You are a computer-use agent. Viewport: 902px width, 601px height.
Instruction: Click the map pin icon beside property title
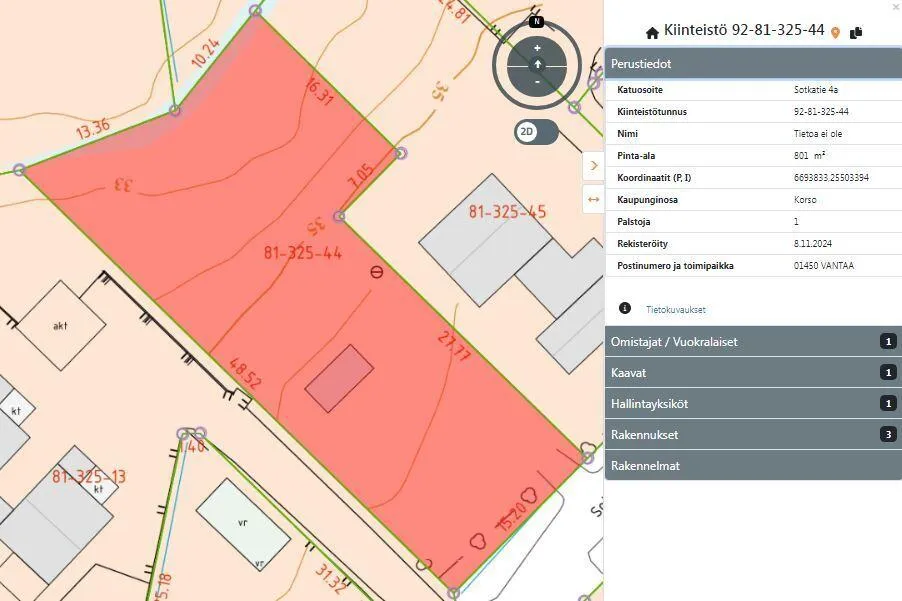click(835, 33)
